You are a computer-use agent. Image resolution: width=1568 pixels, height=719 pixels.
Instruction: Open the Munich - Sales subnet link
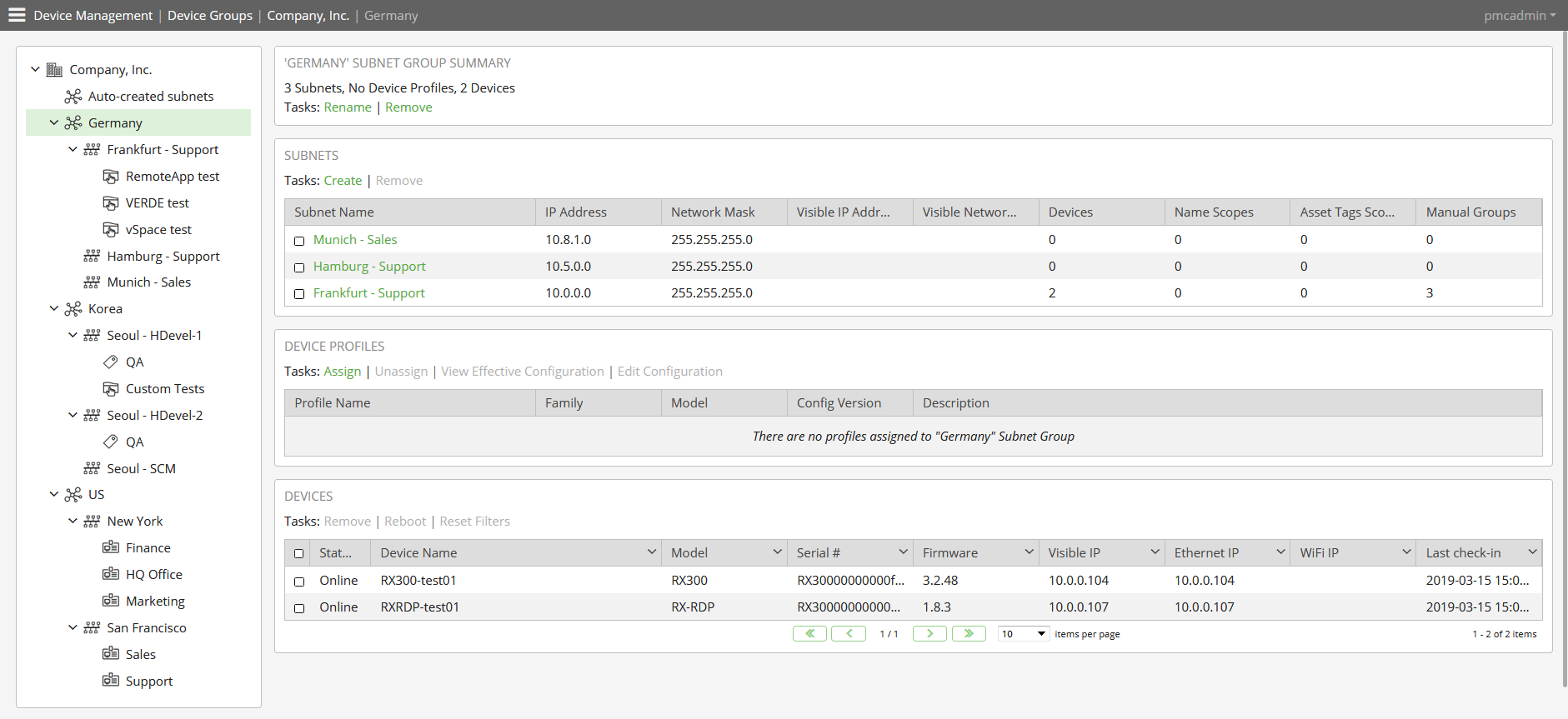point(355,240)
